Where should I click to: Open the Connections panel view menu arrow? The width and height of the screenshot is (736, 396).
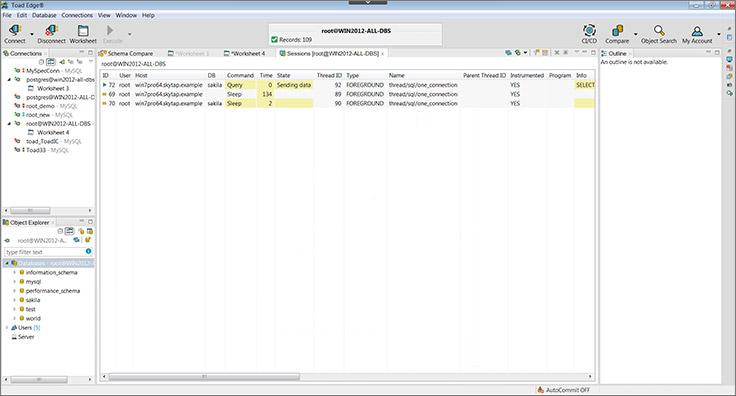point(91,61)
